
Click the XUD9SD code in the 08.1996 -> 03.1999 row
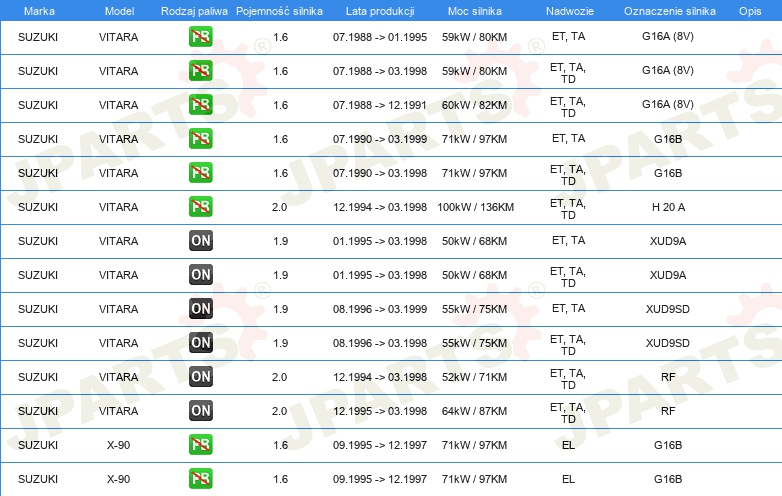[668, 309]
